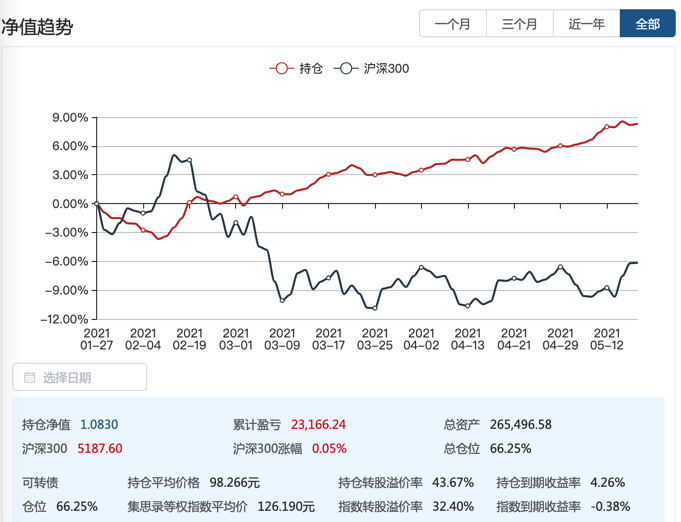Toggle the 沪深300 series legend
This screenshot has height=522, width=681.
[372, 69]
